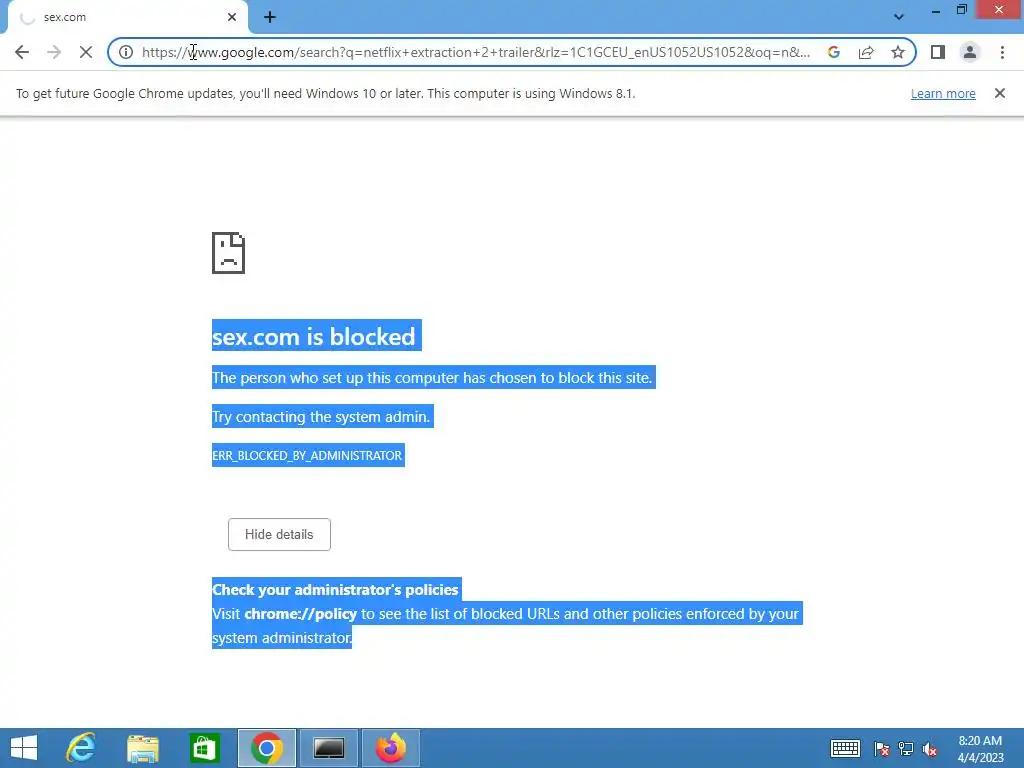Open the Learn more link
The image size is (1024, 768).
tap(943, 93)
